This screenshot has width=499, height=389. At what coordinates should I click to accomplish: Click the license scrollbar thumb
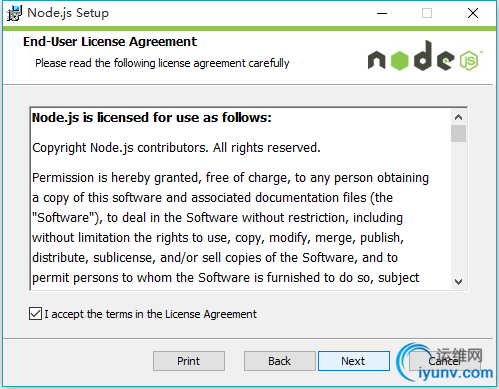tap(459, 134)
